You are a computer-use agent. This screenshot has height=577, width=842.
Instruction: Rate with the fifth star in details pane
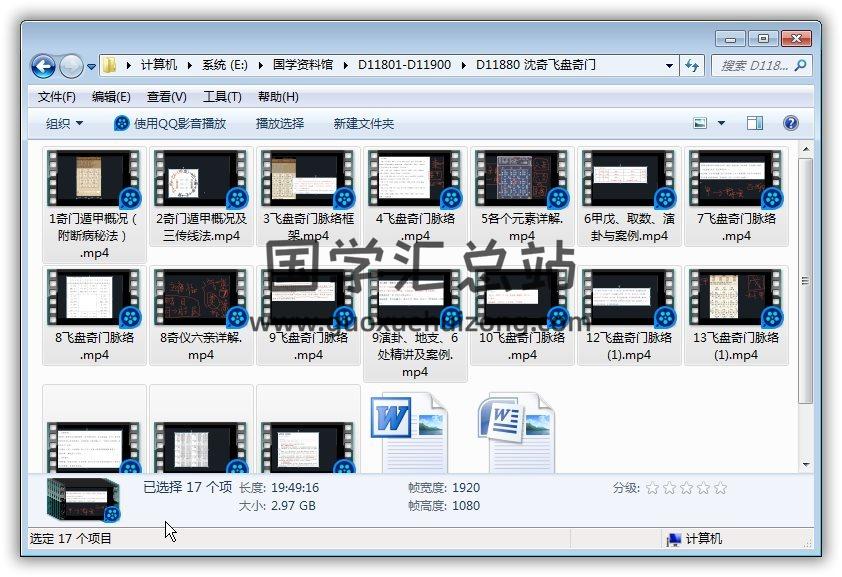[x=720, y=488]
